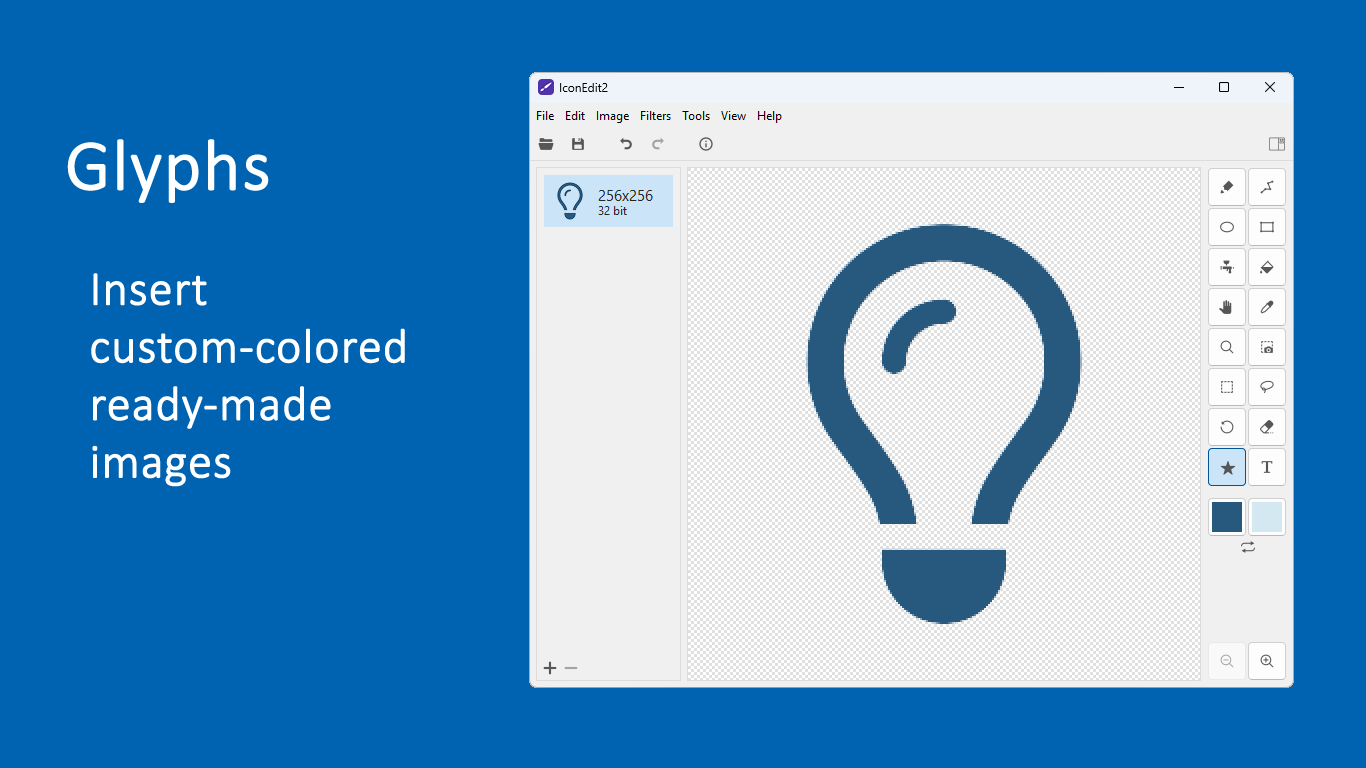Open the Image menu
1366x768 pixels.
(x=612, y=116)
